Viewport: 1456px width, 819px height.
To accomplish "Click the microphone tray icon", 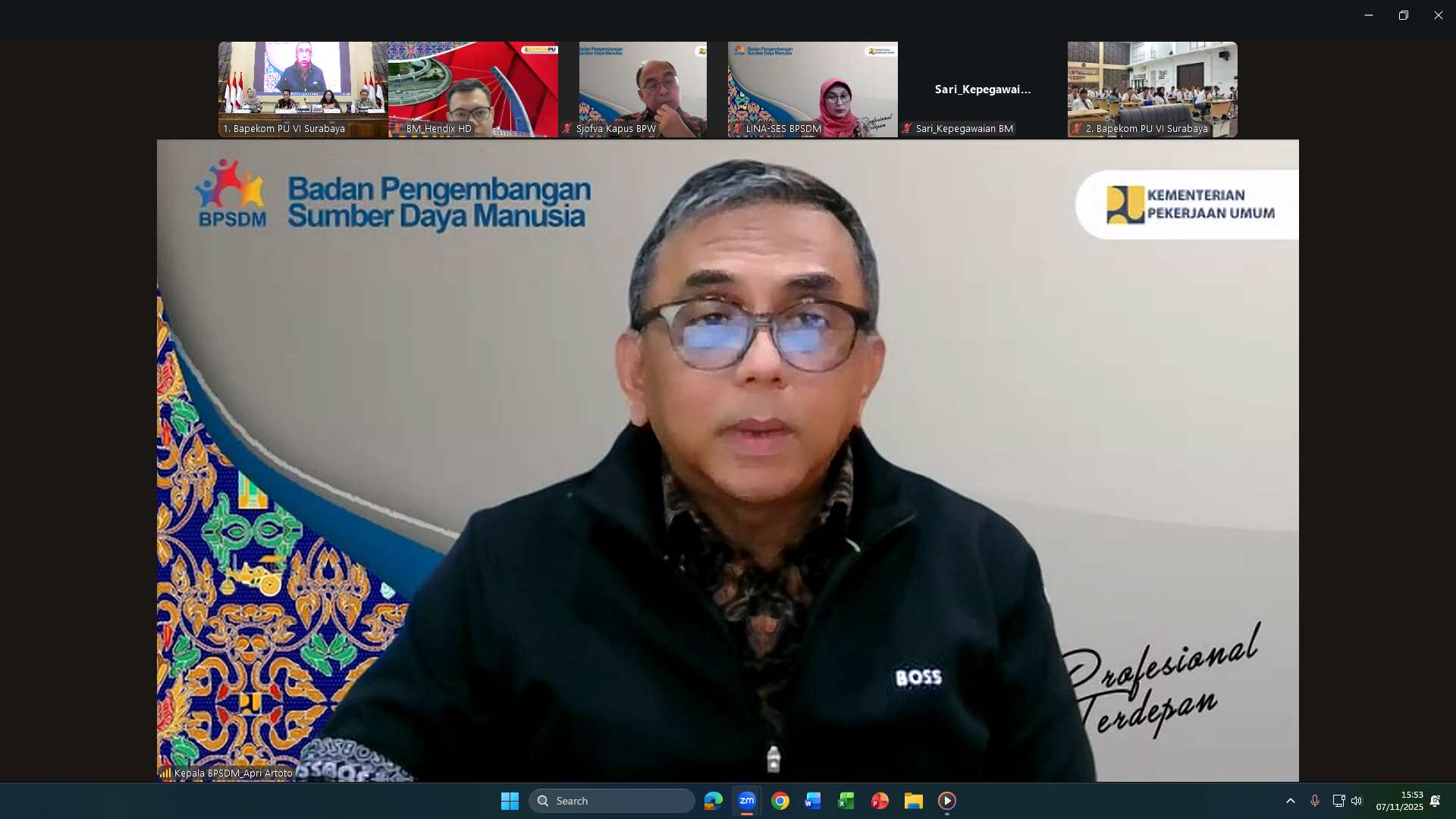I will [1315, 801].
